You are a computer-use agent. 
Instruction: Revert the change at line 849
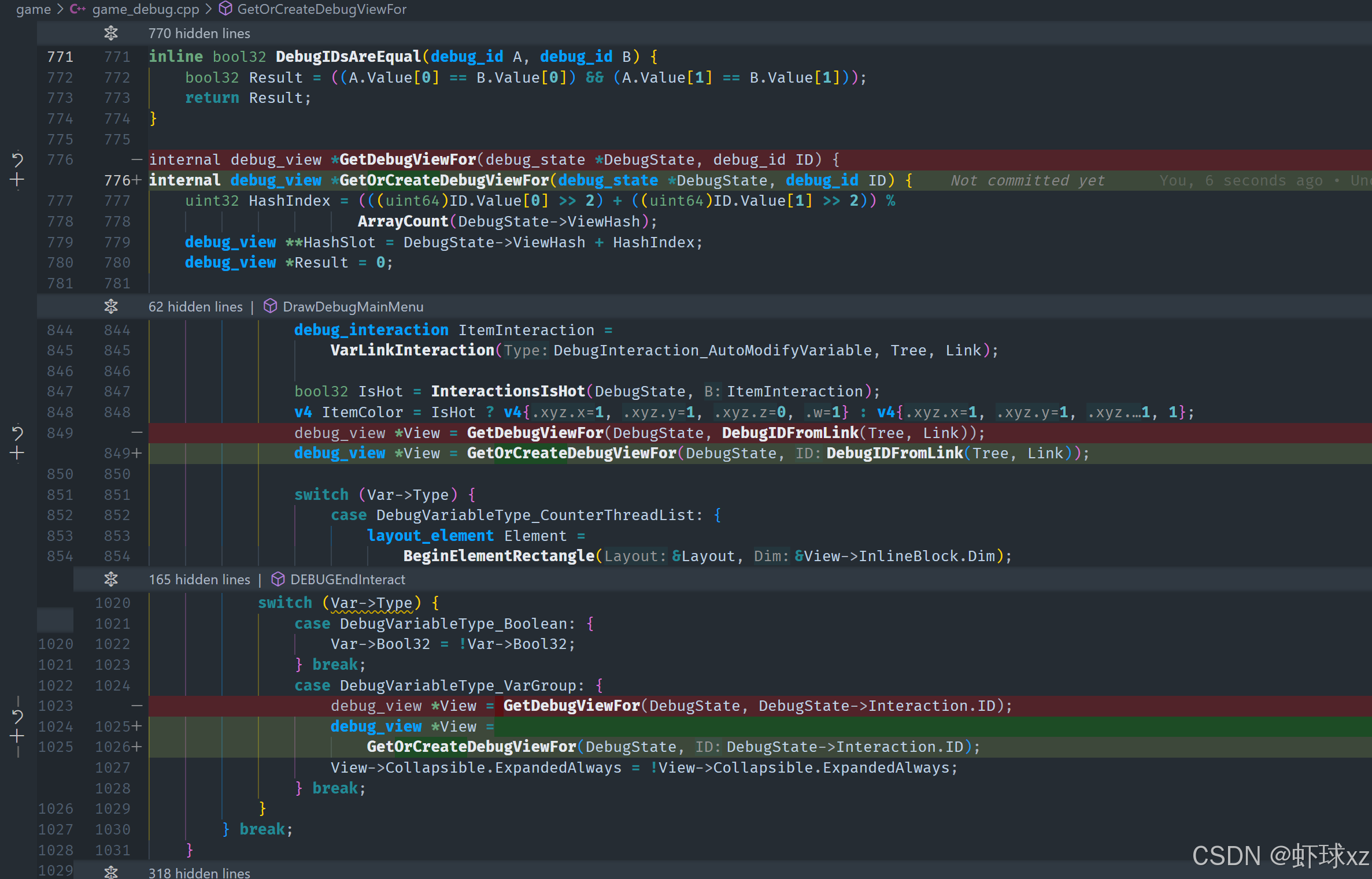point(17,433)
